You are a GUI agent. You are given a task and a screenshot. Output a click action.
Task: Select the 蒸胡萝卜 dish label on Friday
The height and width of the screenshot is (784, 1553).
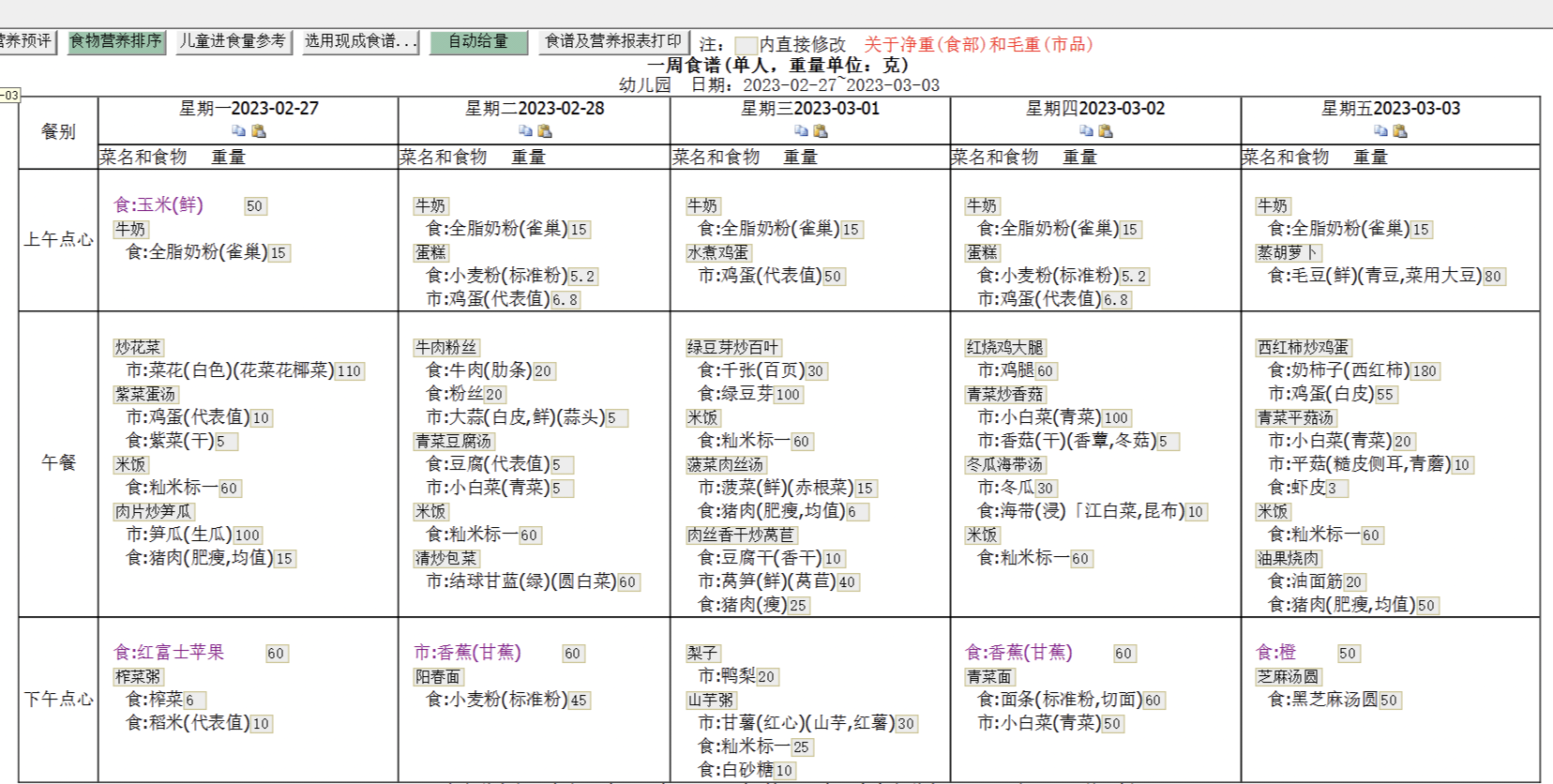click(x=1289, y=253)
